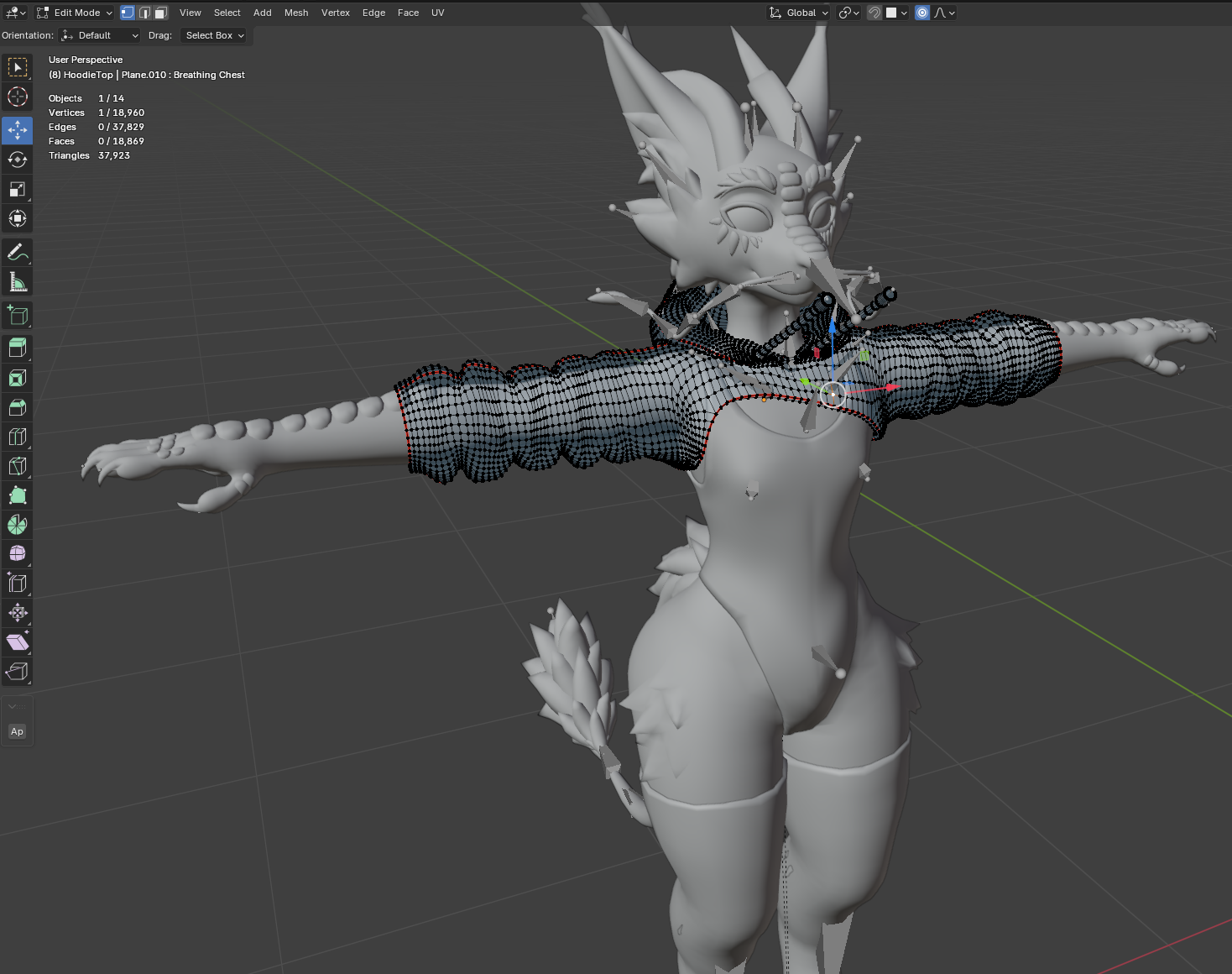This screenshot has height=974, width=1232.
Task: Click 'Plane.010 : Breathing Chest' object label
Action: click(x=183, y=75)
